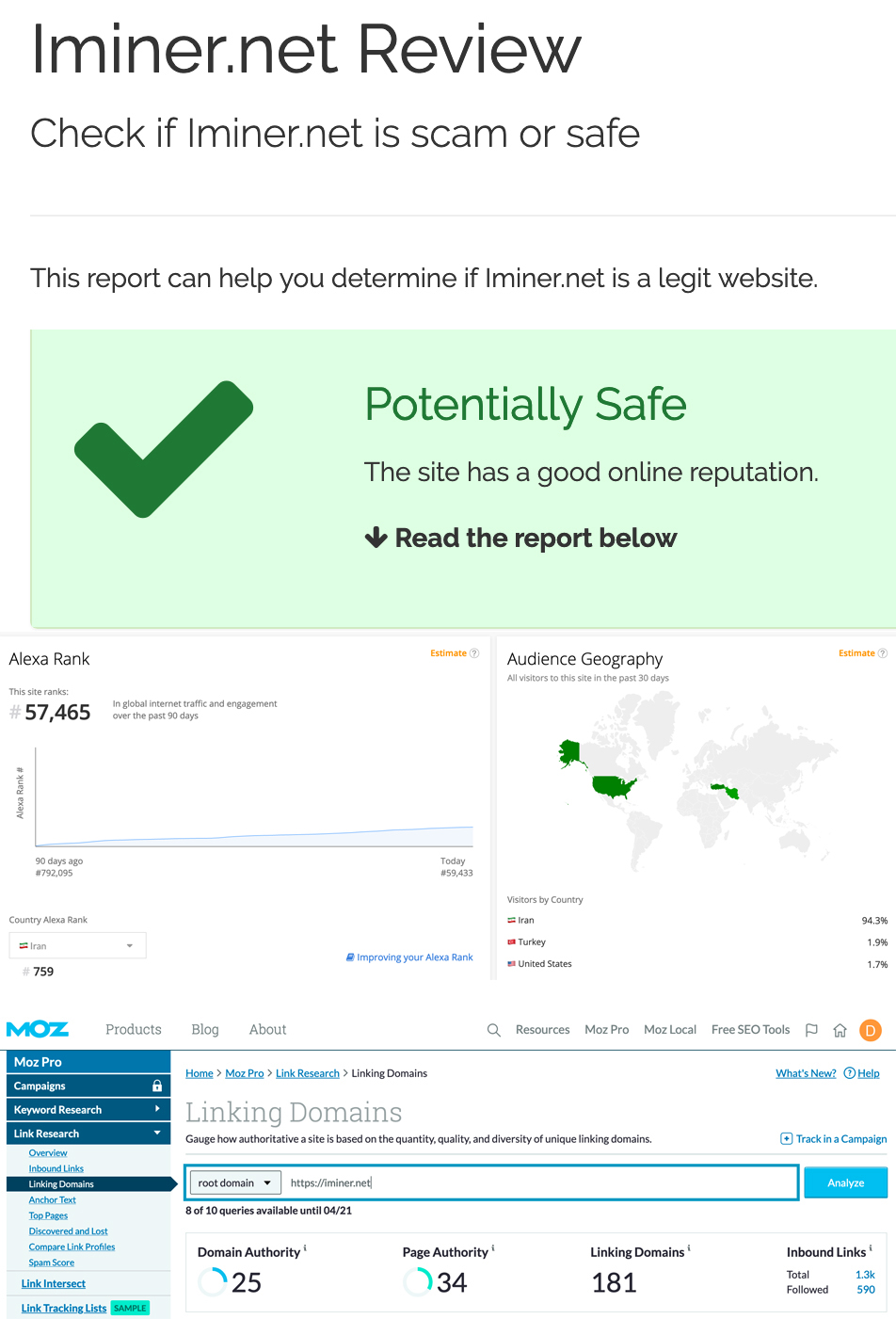Viewport: 896px width, 1319px height.
Task: Open the orange user avatar D
Action: pos(871,1030)
